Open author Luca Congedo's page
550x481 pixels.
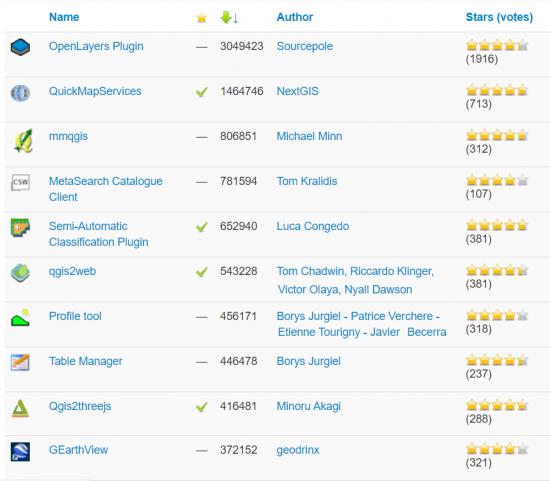click(313, 226)
